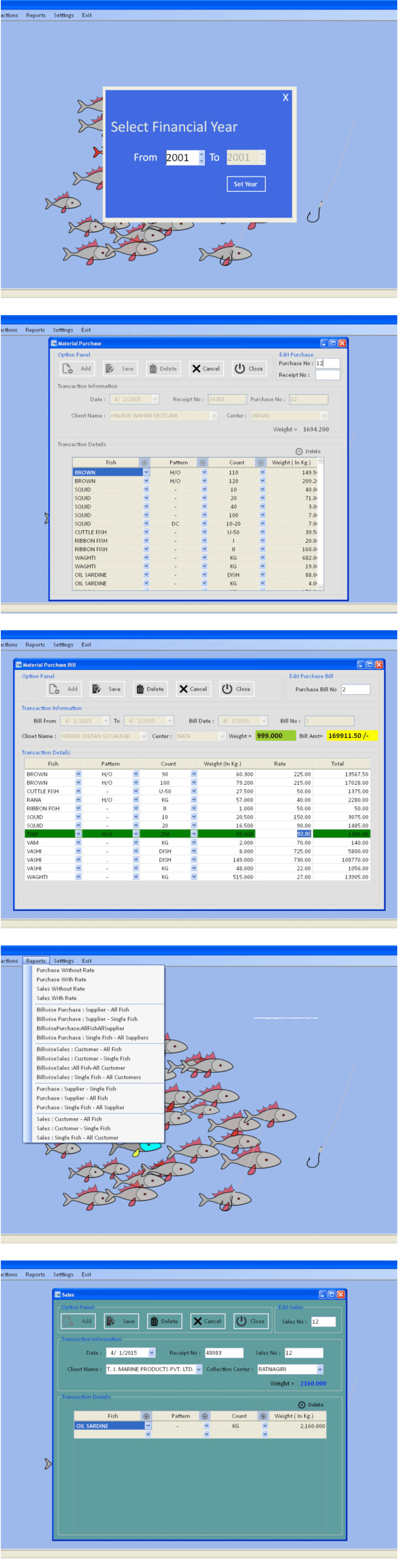Click Add in Material Purchase Bill window
Screen dimensions: 398x1568
click(x=64, y=689)
